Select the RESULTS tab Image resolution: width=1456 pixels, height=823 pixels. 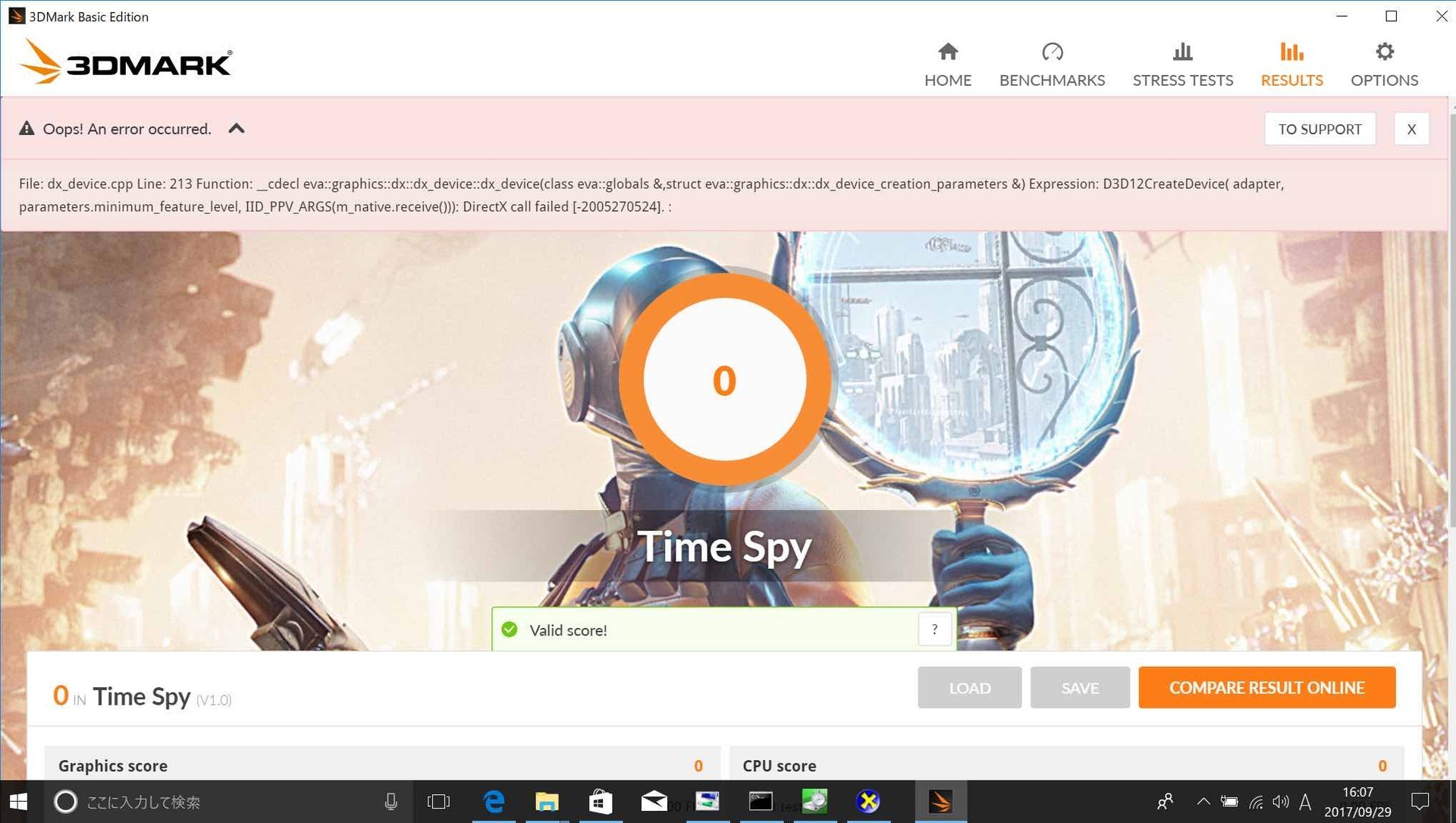tap(1291, 64)
